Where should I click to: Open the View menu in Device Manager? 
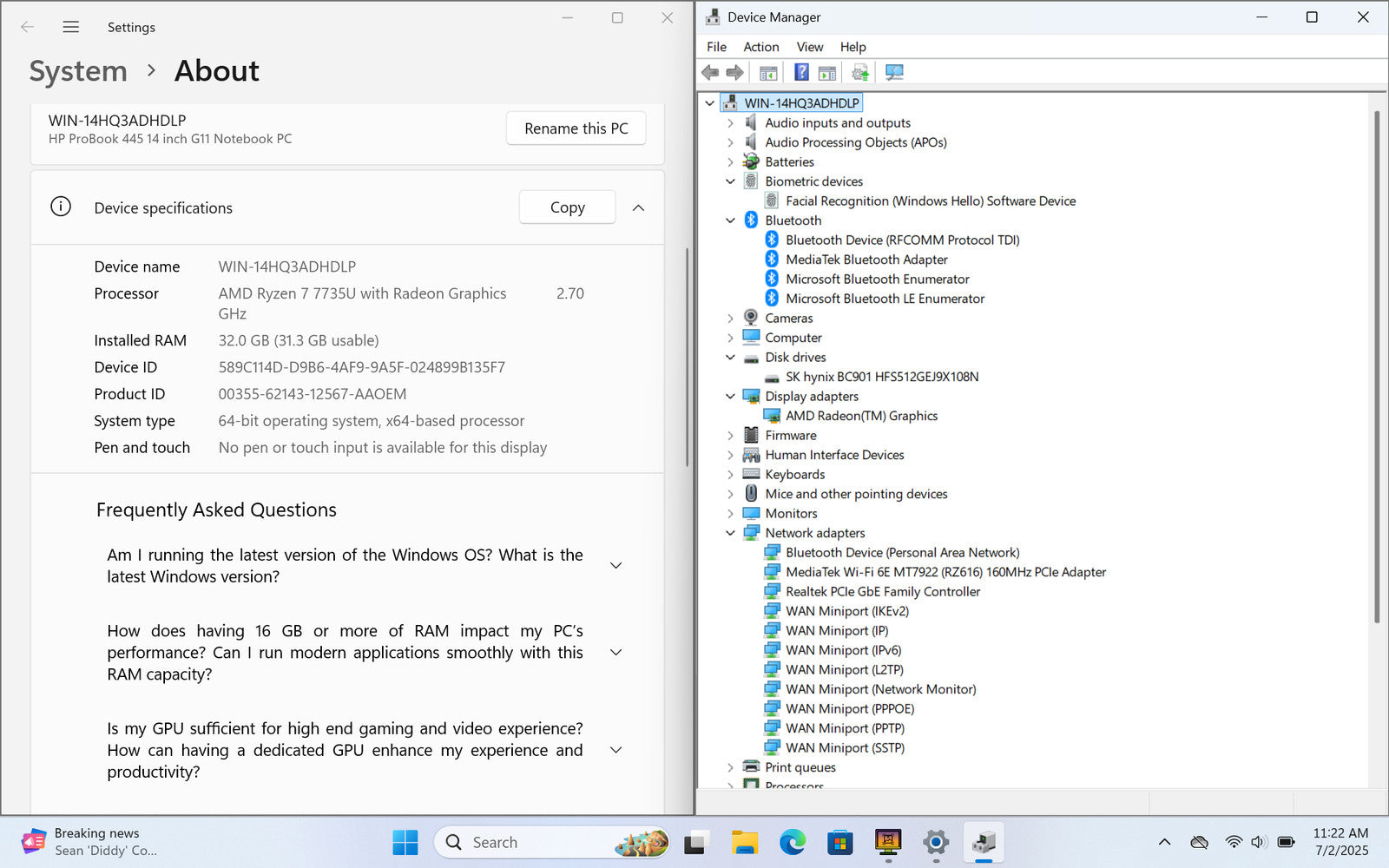tap(809, 47)
